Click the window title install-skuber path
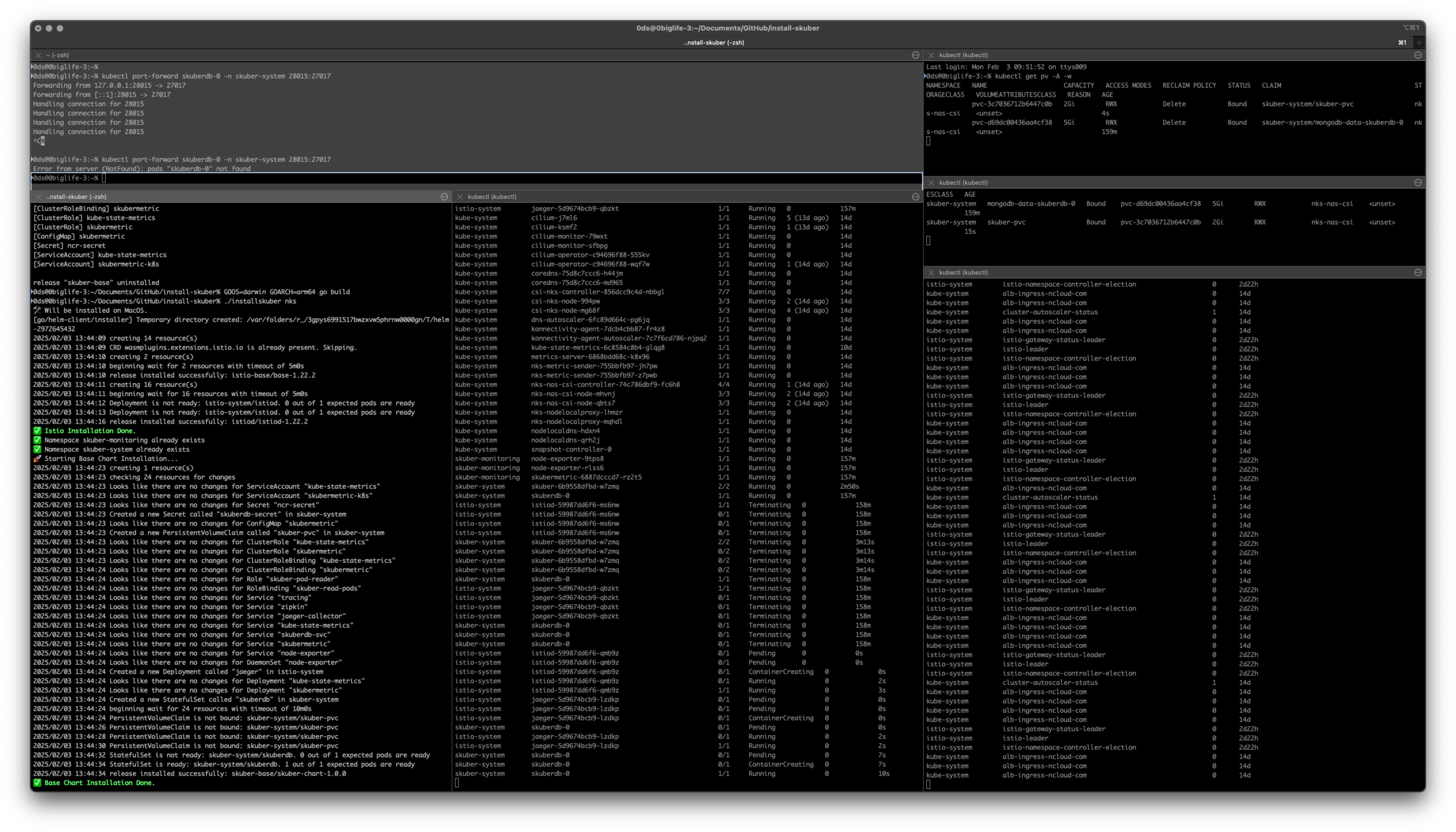 tap(727, 28)
